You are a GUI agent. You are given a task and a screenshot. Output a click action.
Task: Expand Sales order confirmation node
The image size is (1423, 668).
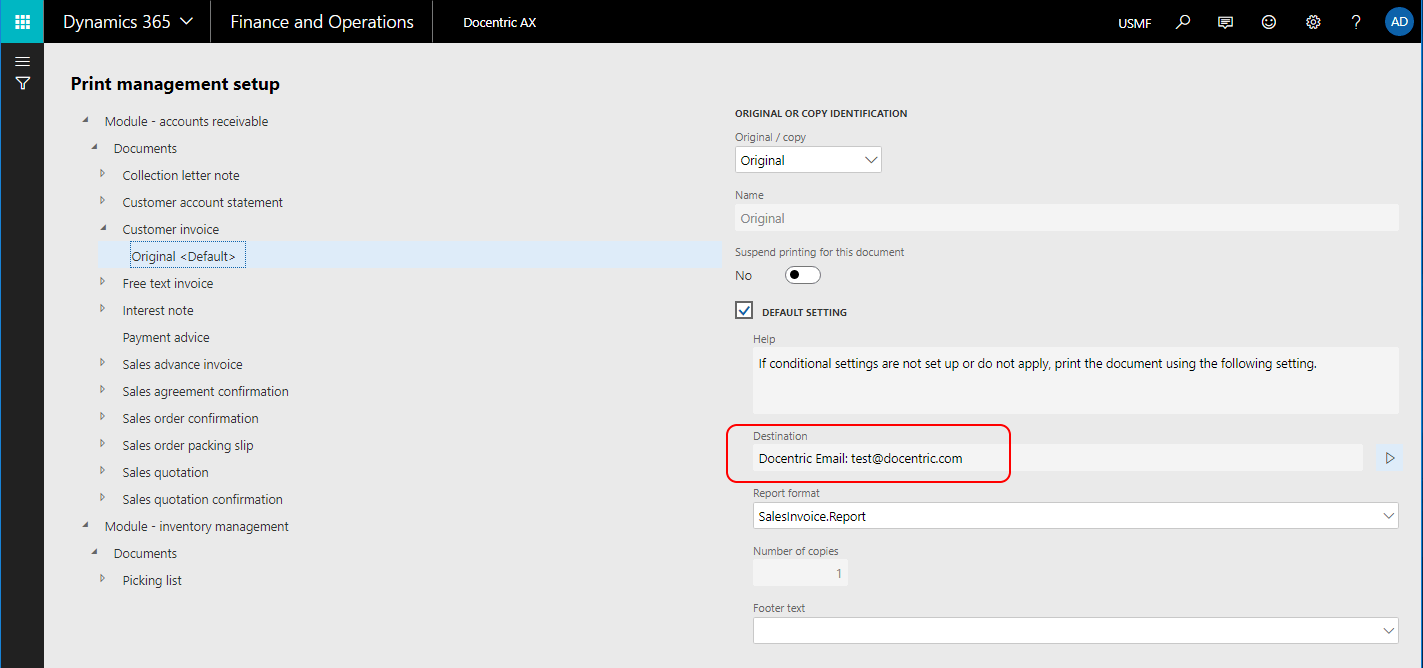[102, 417]
